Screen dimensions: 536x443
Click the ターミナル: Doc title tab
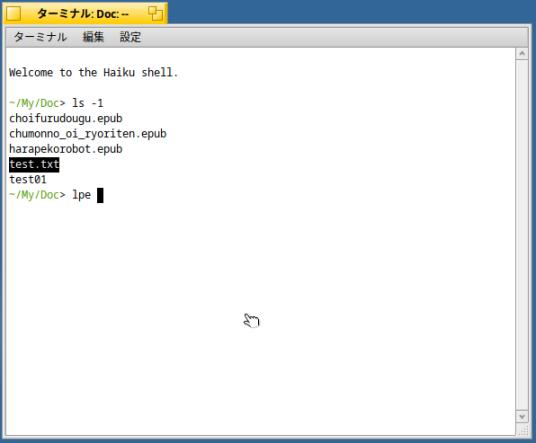point(85,14)
